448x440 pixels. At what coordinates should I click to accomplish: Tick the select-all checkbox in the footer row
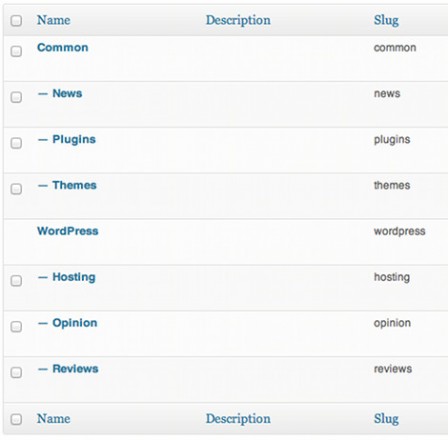[x=16, y=419]
